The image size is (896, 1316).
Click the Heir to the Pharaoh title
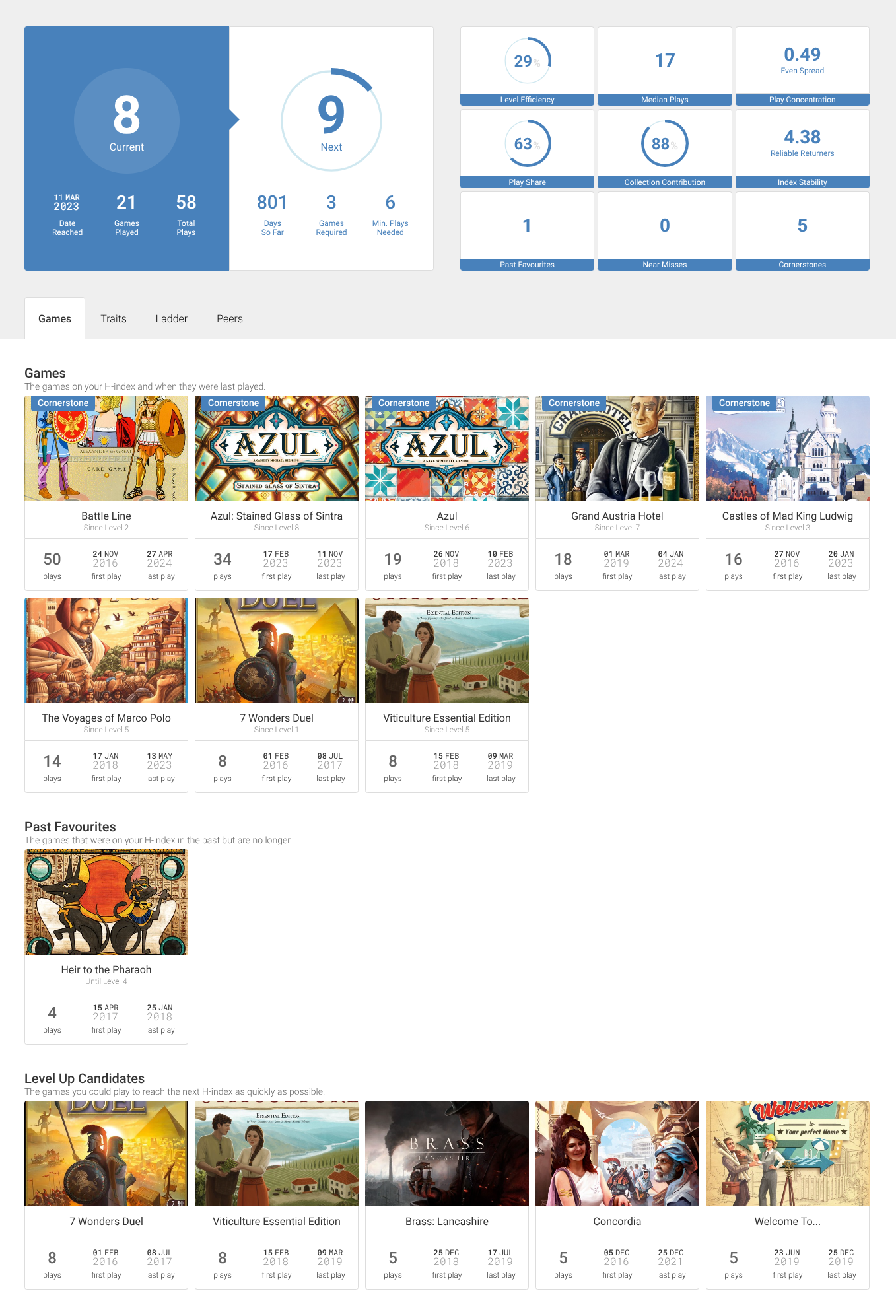tap(106, 969)
